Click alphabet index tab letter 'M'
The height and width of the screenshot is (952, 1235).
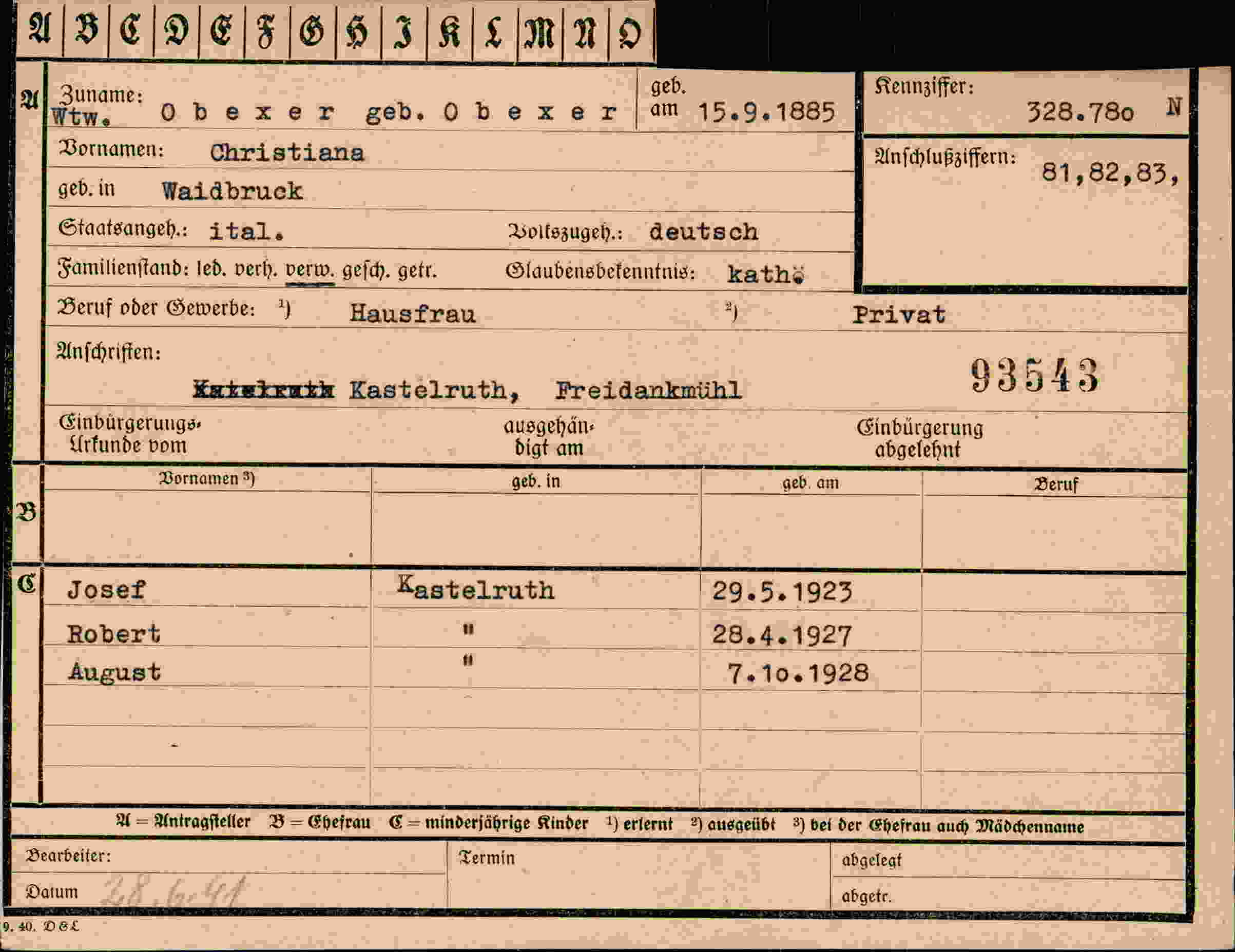click(x=540, y=33)
